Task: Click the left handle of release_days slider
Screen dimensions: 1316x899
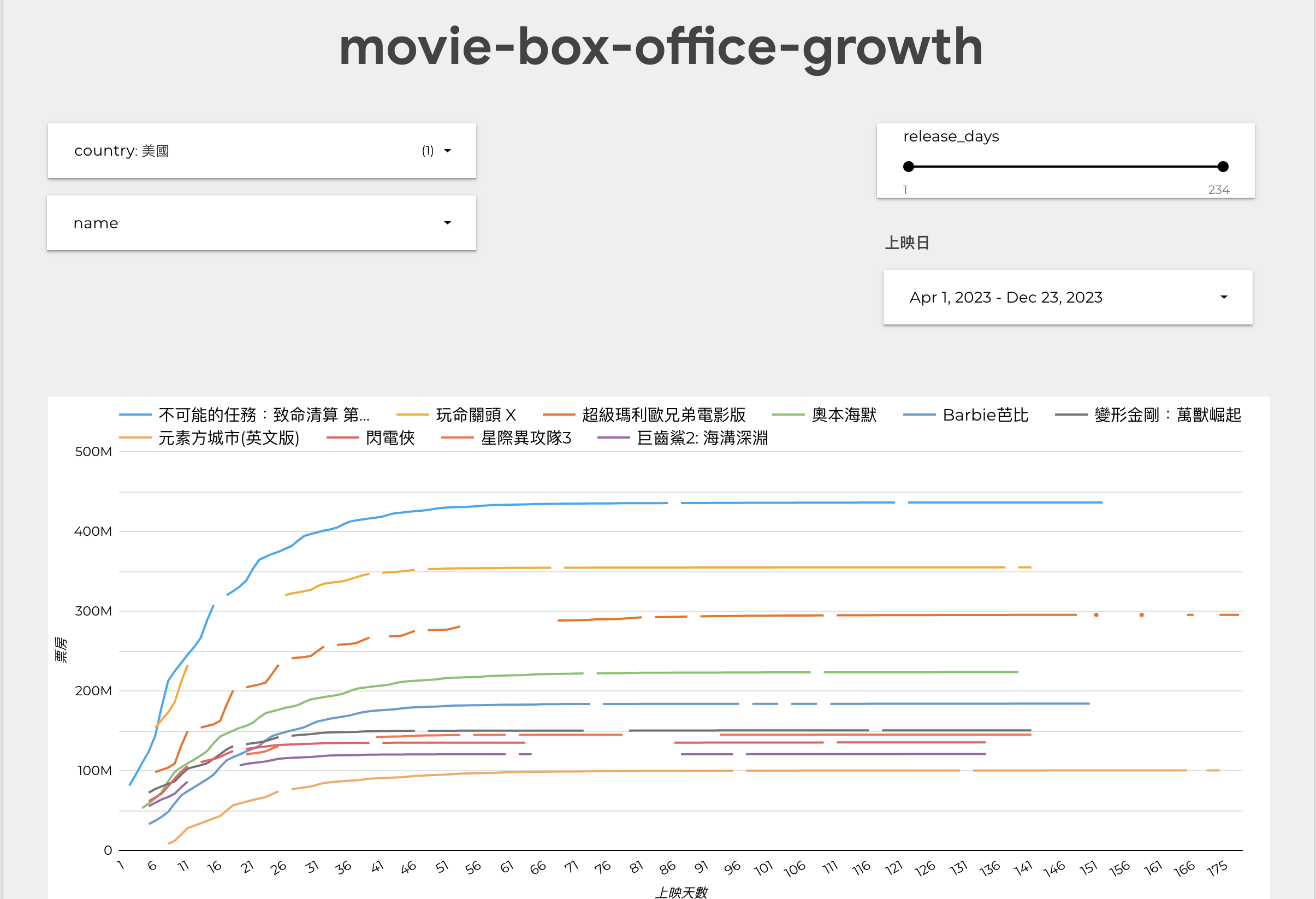Action: pyautogui.click(x=908, y=167)
